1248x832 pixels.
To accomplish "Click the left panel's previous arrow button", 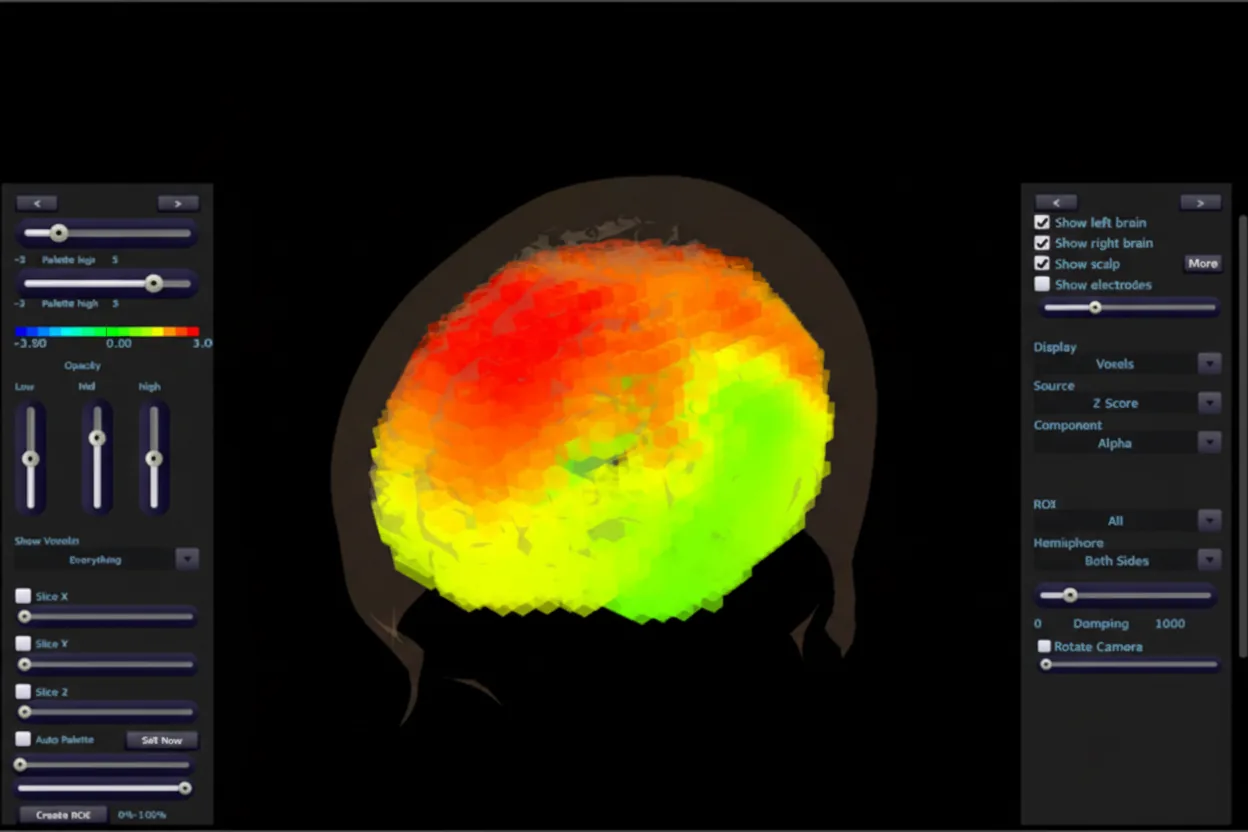I will click(37, 203).
